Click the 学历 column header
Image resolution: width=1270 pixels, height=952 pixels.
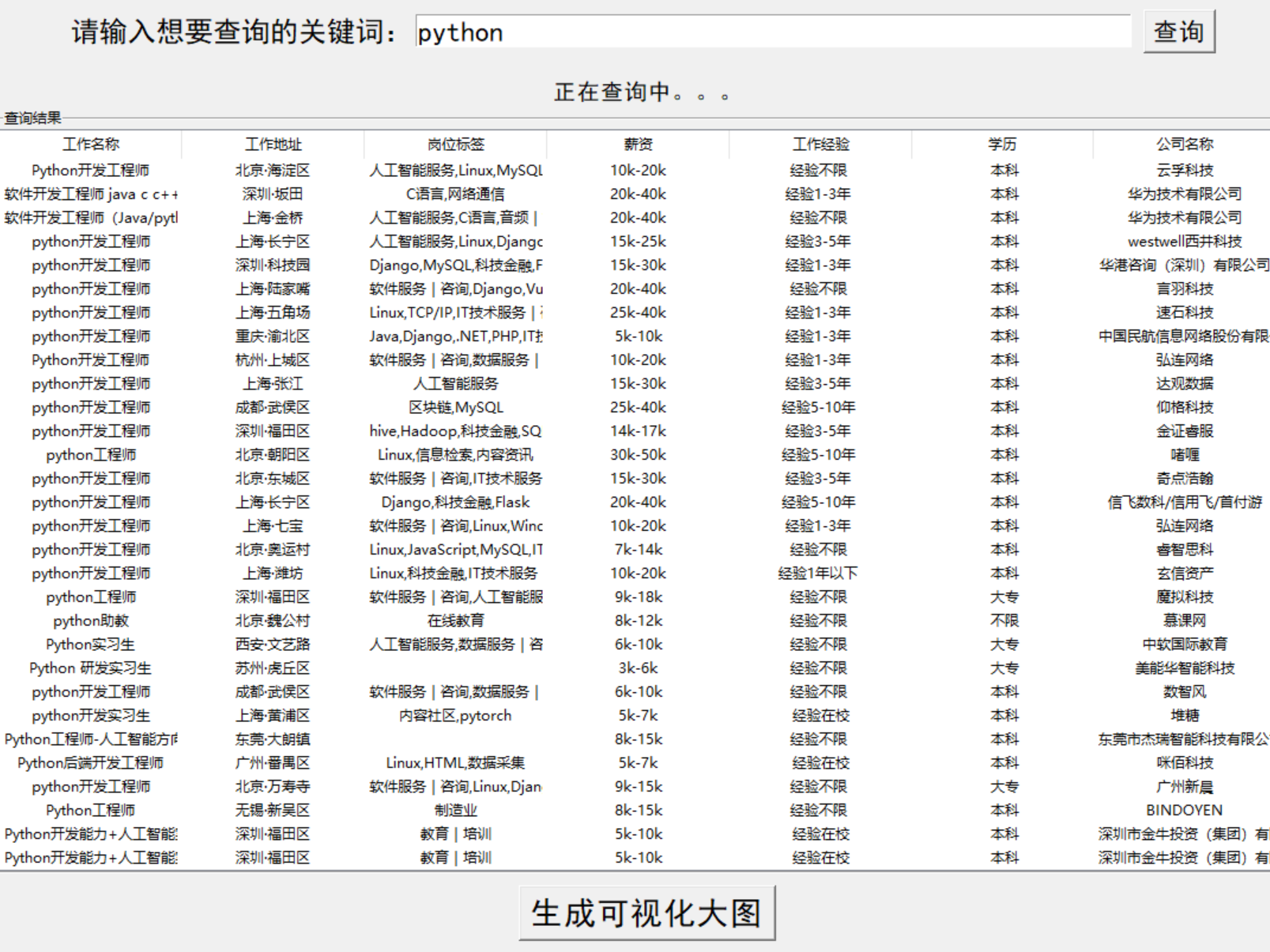coord(1002,144)
